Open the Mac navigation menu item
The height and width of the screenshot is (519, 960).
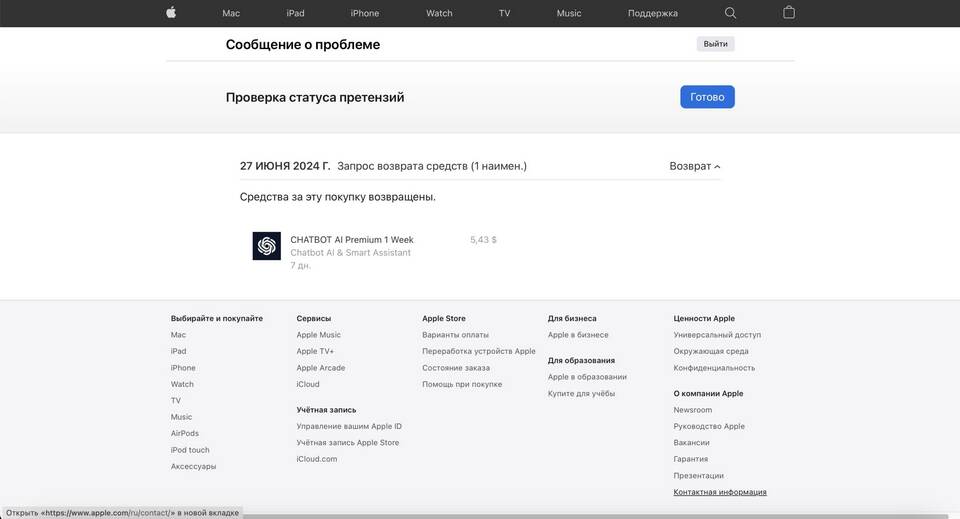pos(231,13)
